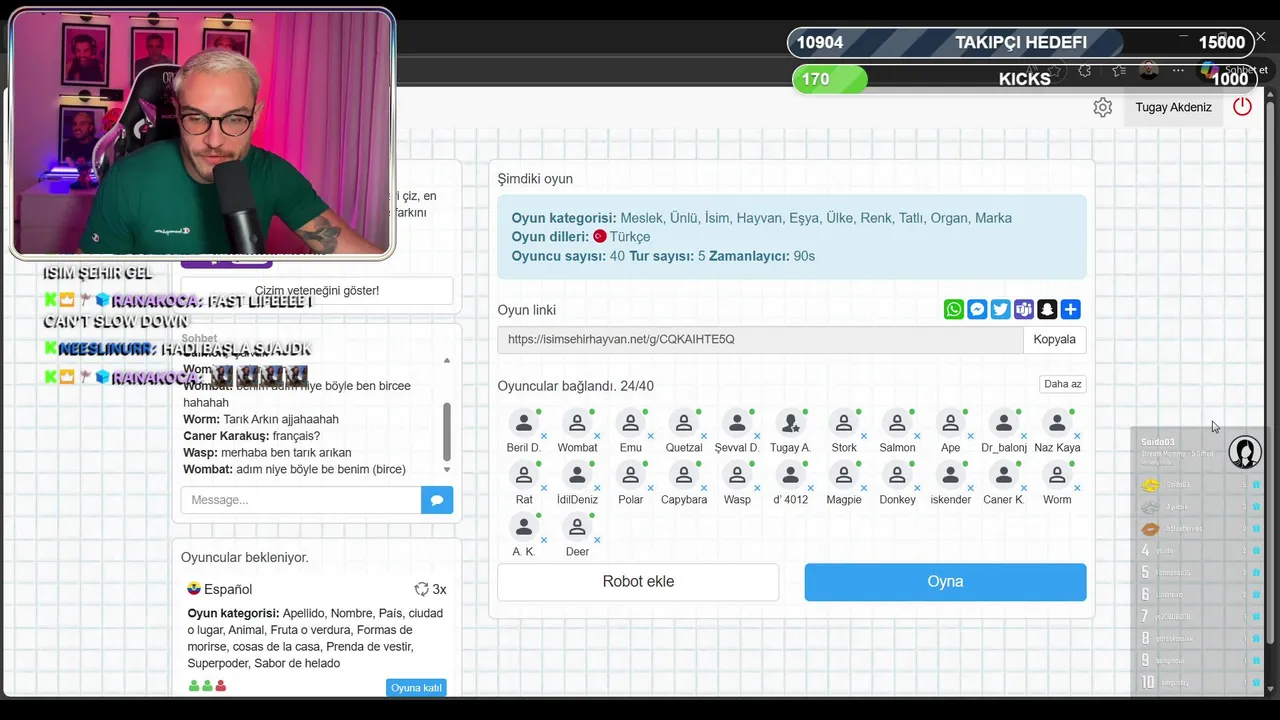This screenshot has width=1280, height=720.
Task: Click Capybara player avatar
Action: tap(684, 476)
